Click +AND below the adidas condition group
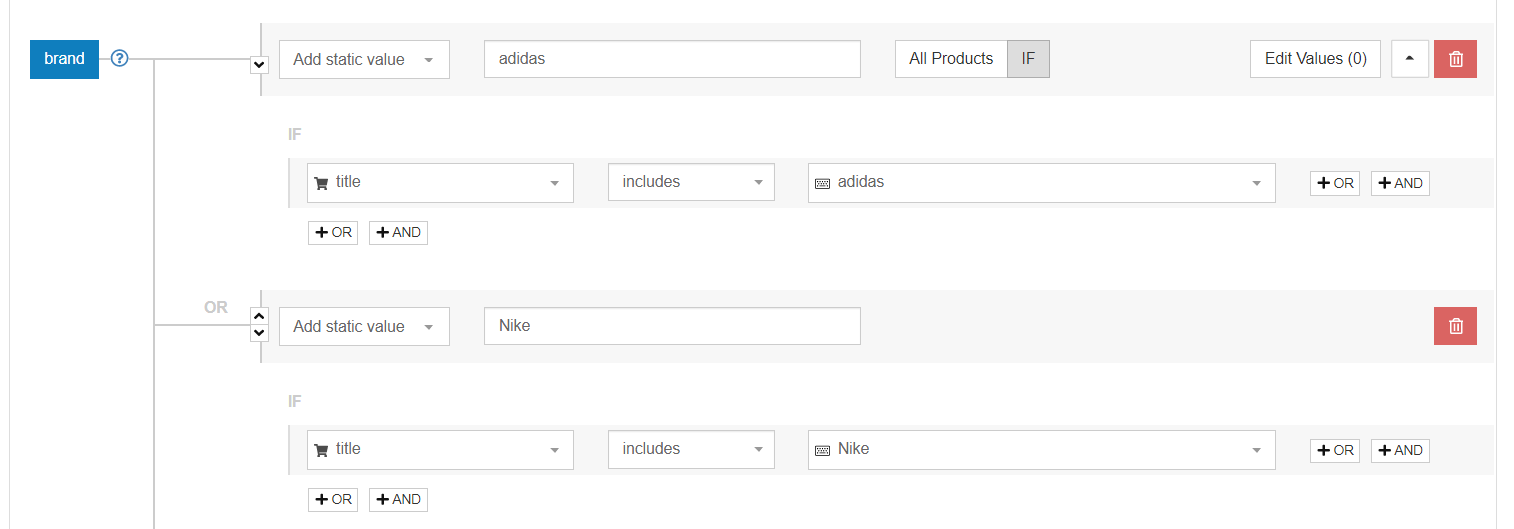This screenshot has width=1514, height=529. [x=398, y=232]
